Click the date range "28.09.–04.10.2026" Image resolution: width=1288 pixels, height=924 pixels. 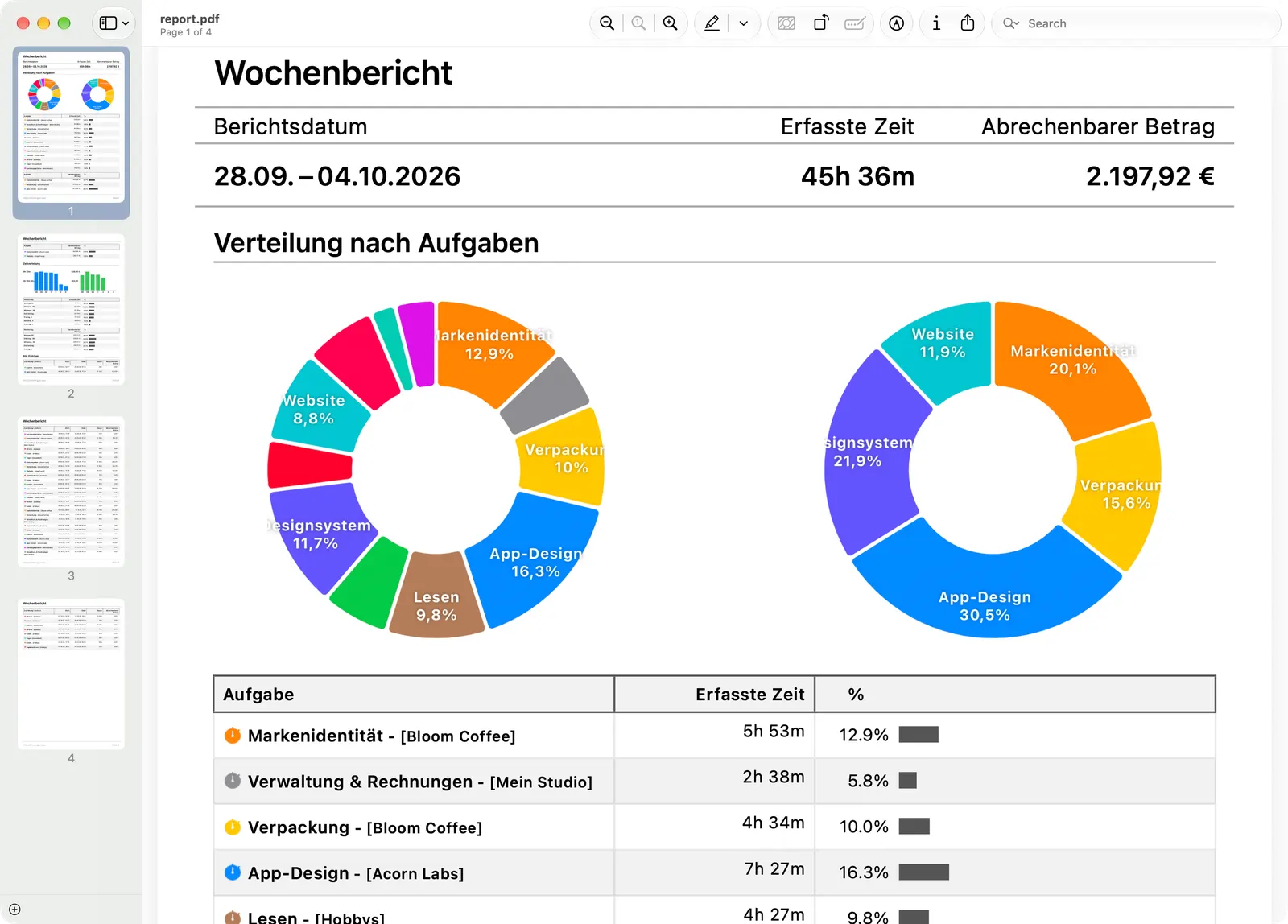click(x=337, y=176)
